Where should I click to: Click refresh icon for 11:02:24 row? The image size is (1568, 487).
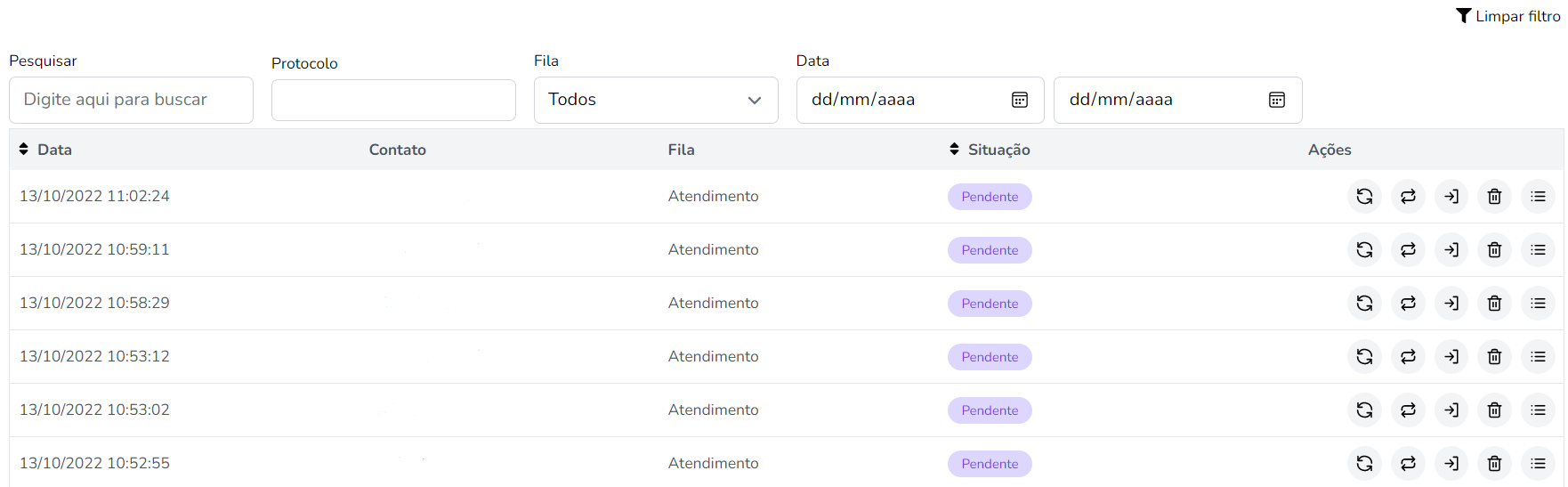coord(1364,197)
